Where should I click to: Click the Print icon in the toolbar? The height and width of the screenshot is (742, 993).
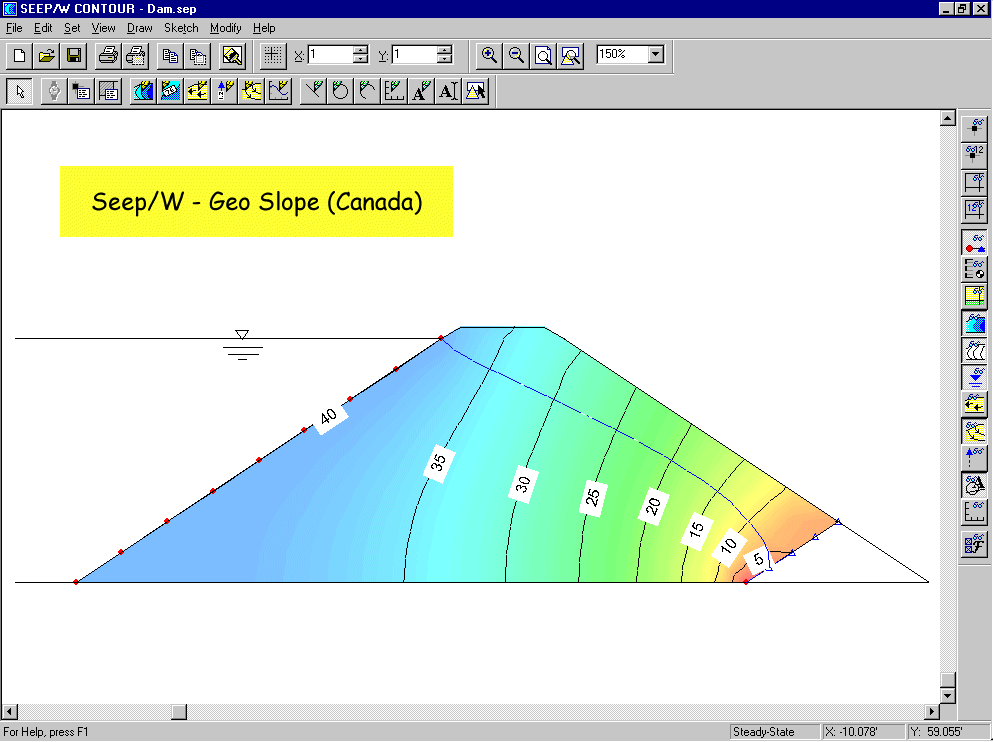pyautogui.click(x=108, y=55)
